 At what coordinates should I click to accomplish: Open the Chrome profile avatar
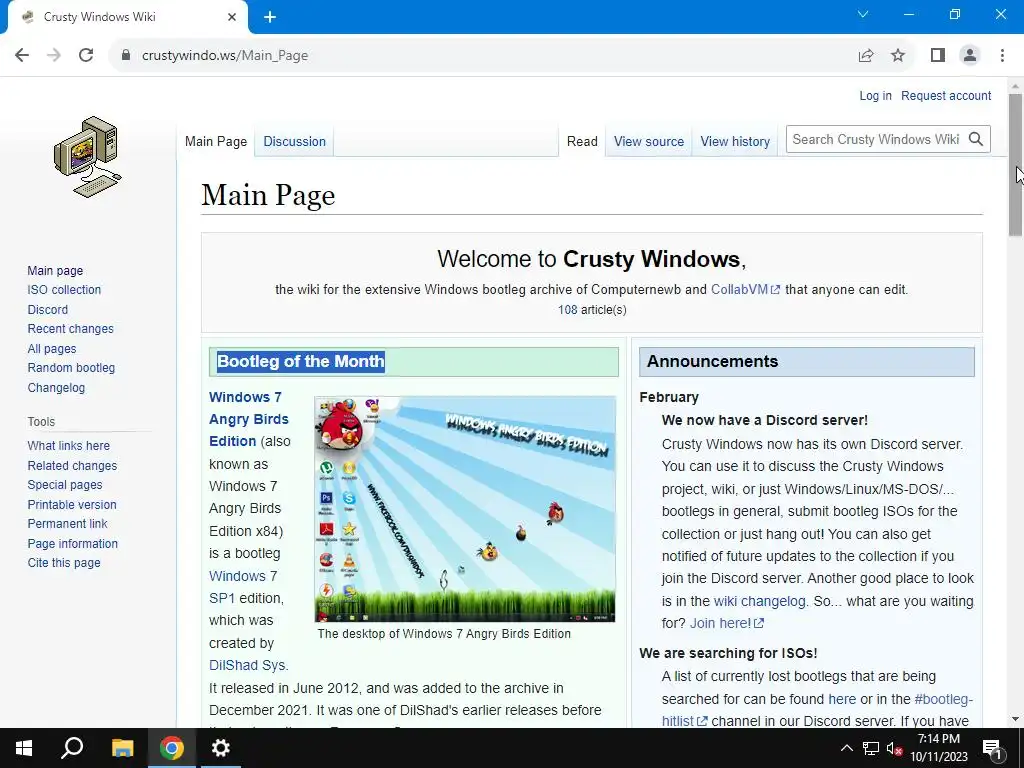click(x=970, y=56)
